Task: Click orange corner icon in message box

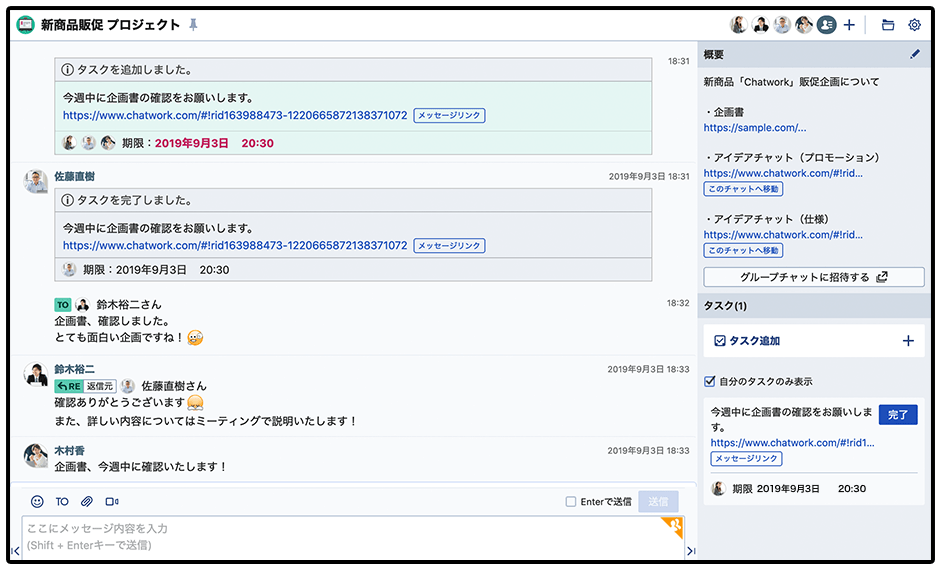Action: [672, 527]
